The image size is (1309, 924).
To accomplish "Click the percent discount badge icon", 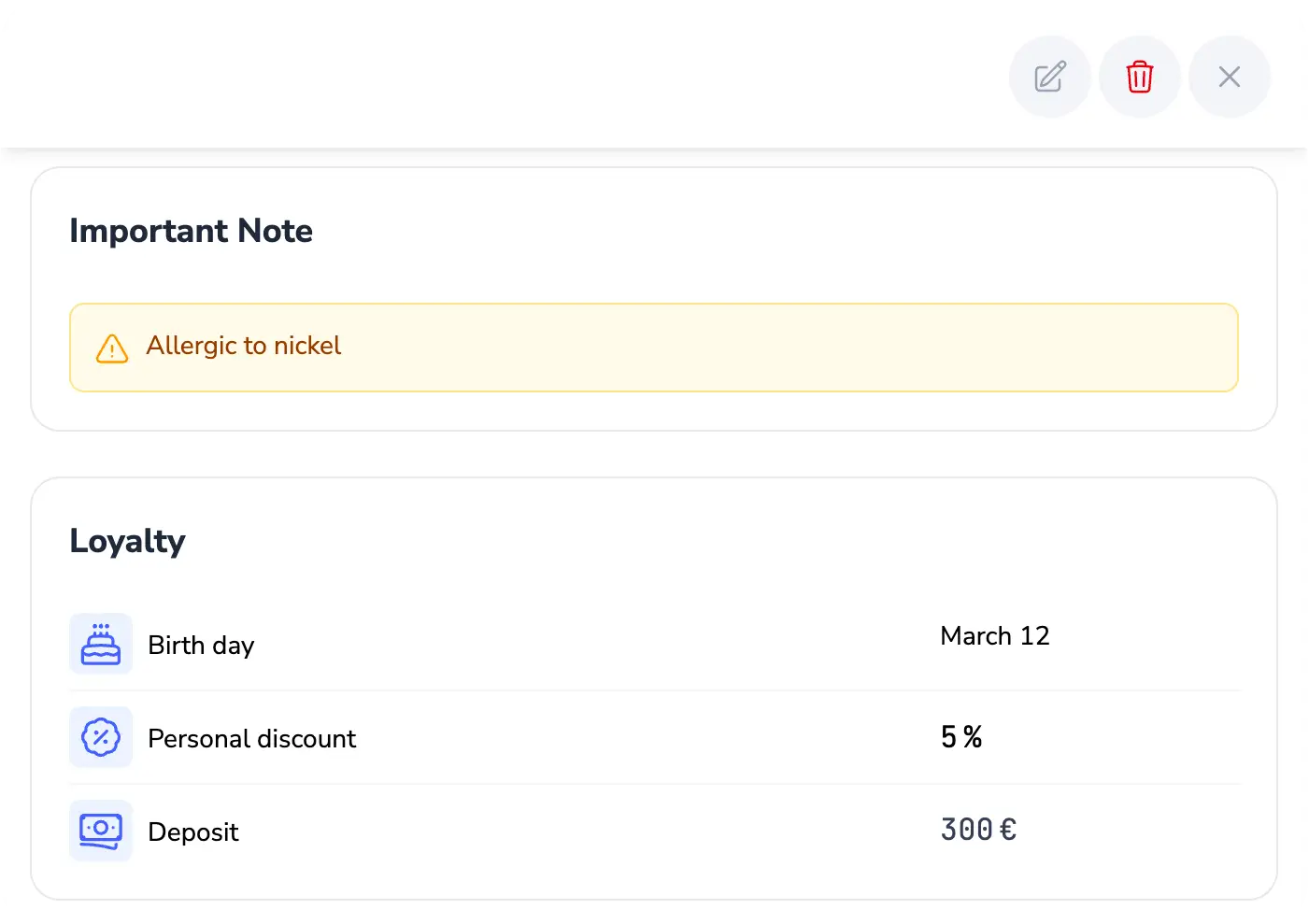I will (100, 737).
